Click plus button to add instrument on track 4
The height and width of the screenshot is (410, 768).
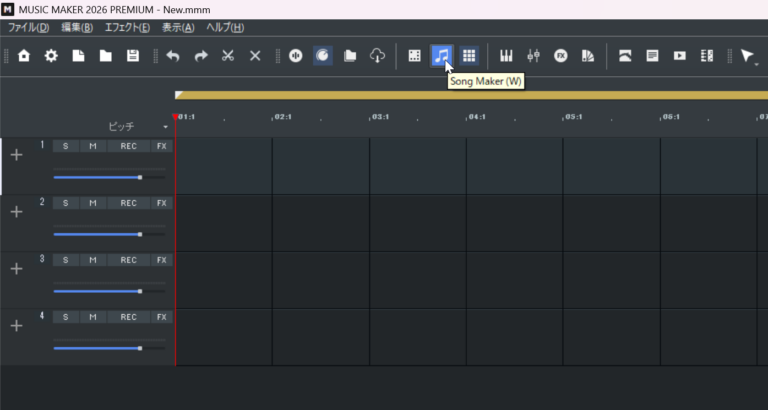(17, 326)
